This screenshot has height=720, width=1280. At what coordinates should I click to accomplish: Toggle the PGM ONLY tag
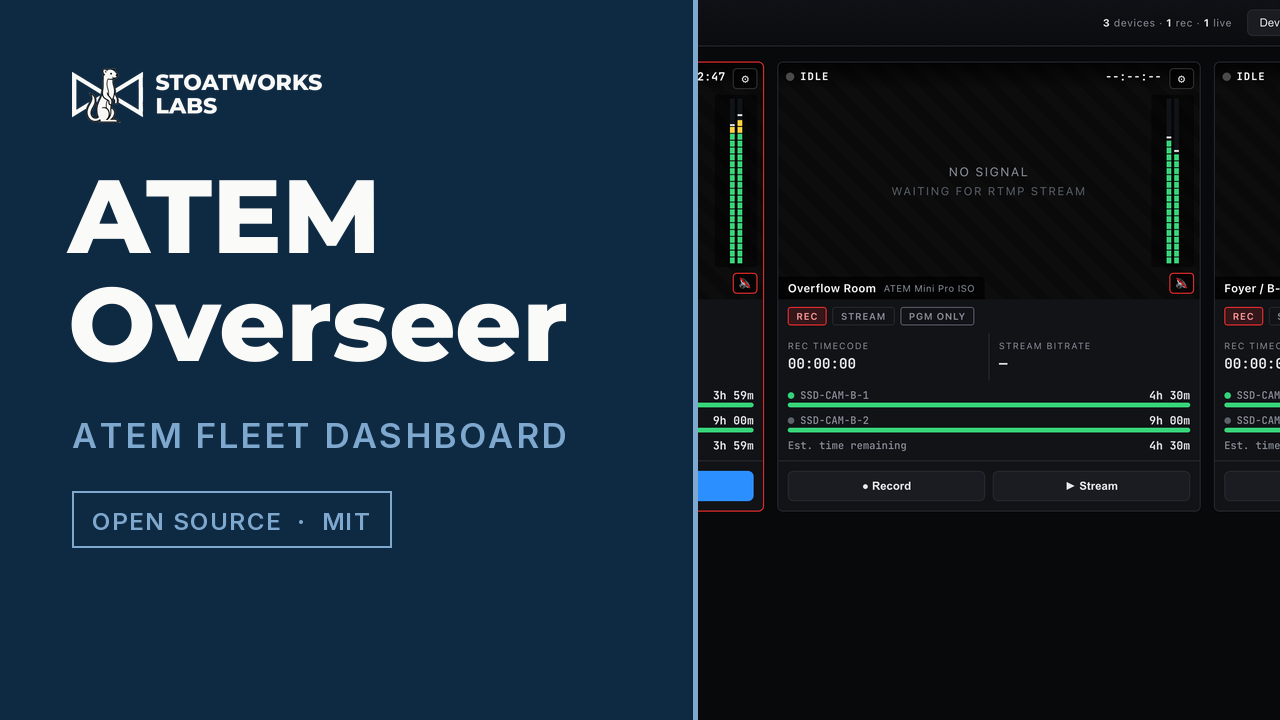point(937,317)
